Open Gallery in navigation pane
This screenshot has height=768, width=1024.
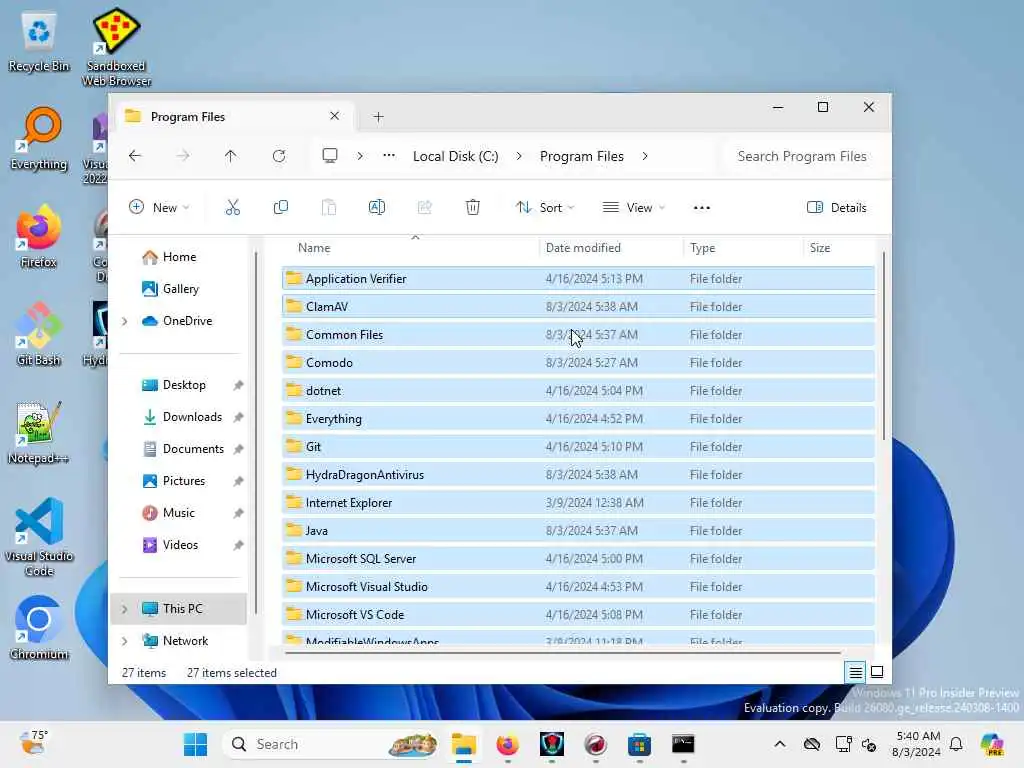point(181,289)
